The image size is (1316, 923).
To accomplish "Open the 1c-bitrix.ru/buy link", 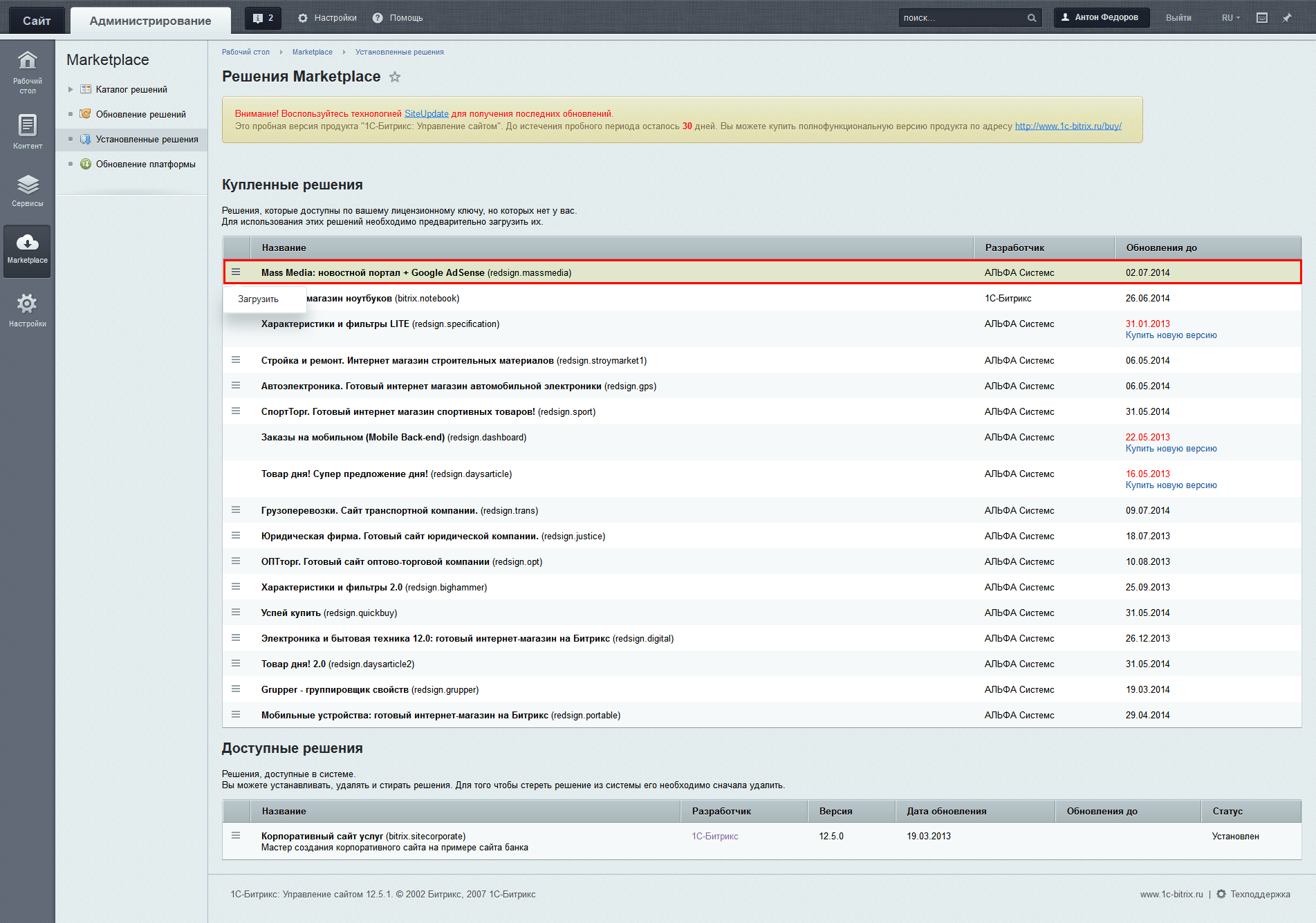I will tap(1068, 127).
